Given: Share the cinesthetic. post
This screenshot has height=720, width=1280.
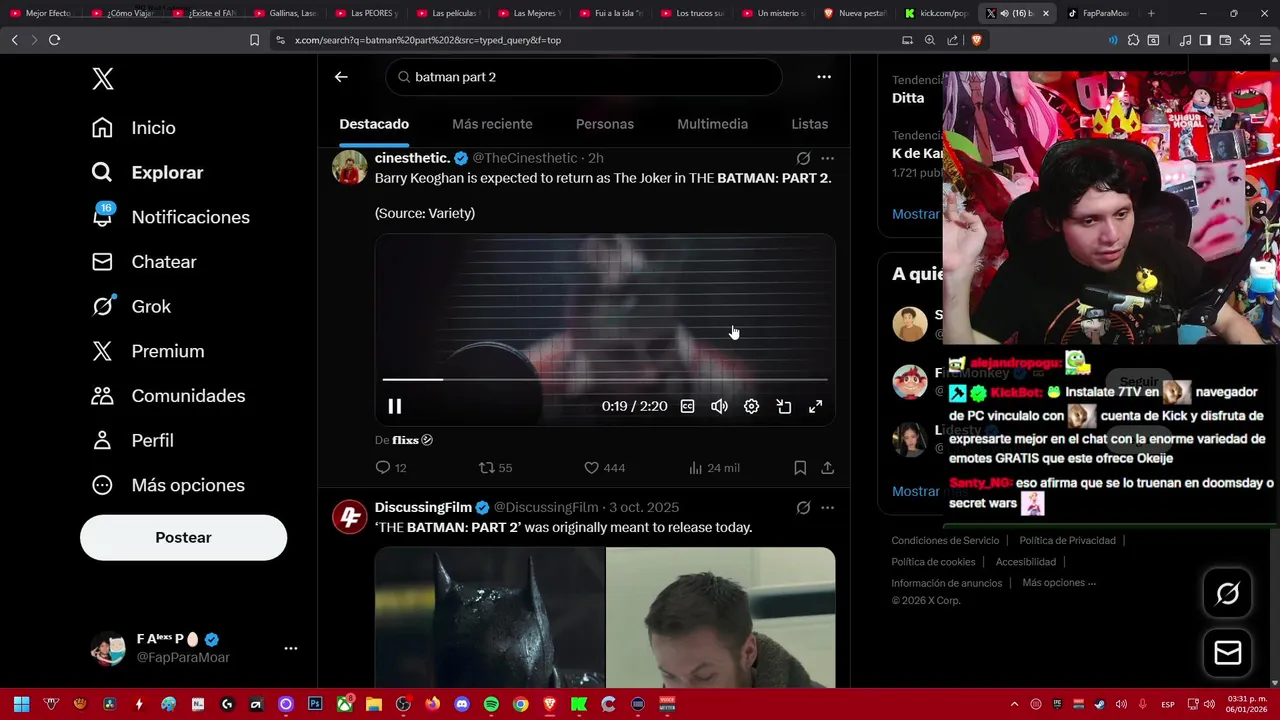Looking at the screenshot, I should coord(828,468).
